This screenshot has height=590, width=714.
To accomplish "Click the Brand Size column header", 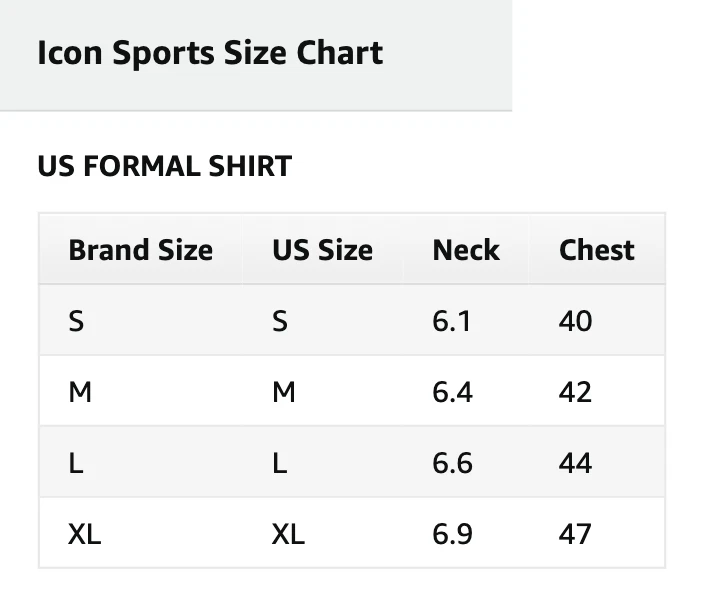I will (x=141, y=250).
